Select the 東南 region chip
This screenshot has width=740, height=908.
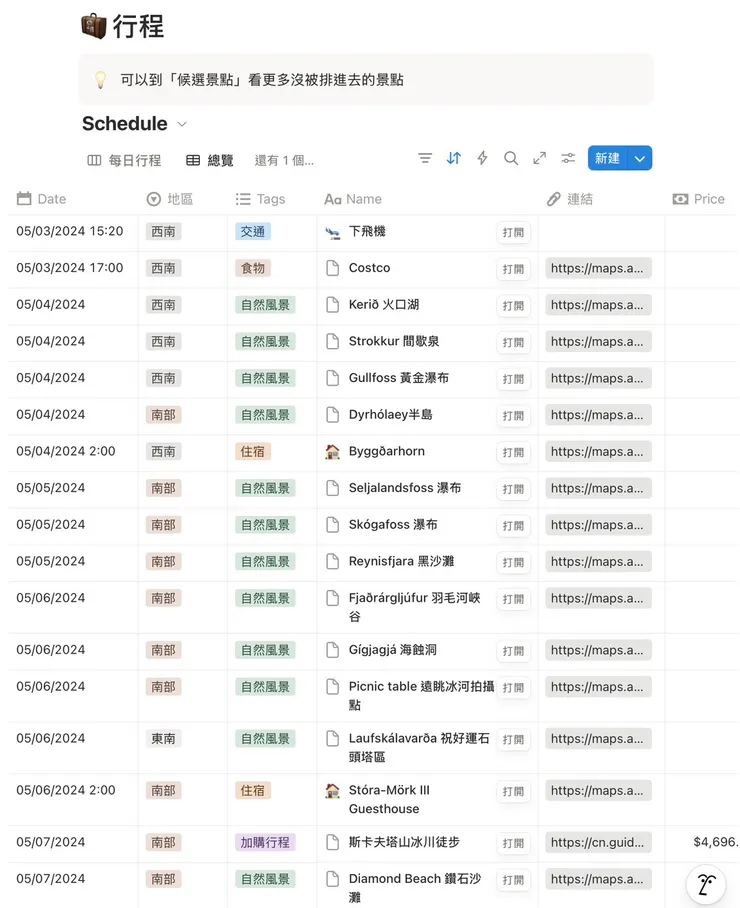pos(163,739)
